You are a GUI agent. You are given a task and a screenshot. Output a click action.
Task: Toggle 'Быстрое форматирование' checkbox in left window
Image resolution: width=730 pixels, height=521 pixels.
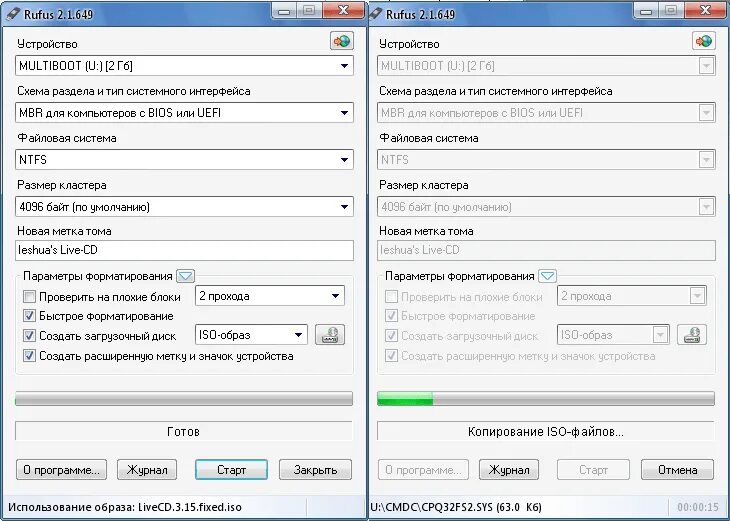29,316
